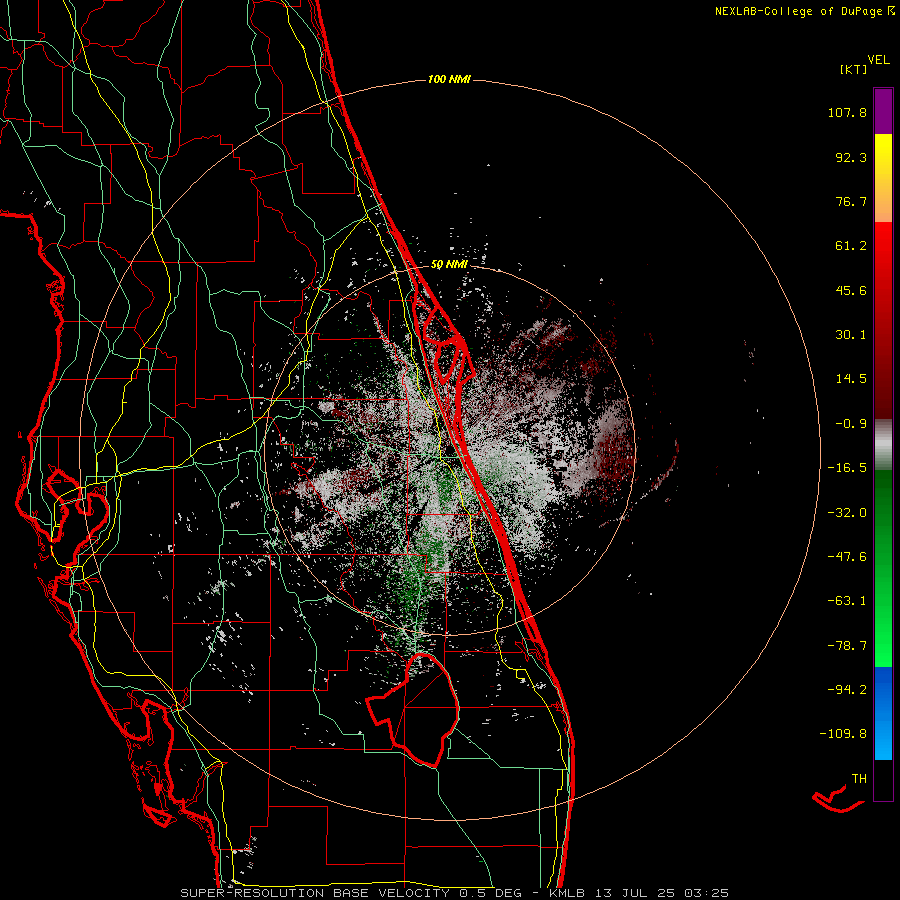Click the -94.2 velocity scale value

tap(847, 690)
